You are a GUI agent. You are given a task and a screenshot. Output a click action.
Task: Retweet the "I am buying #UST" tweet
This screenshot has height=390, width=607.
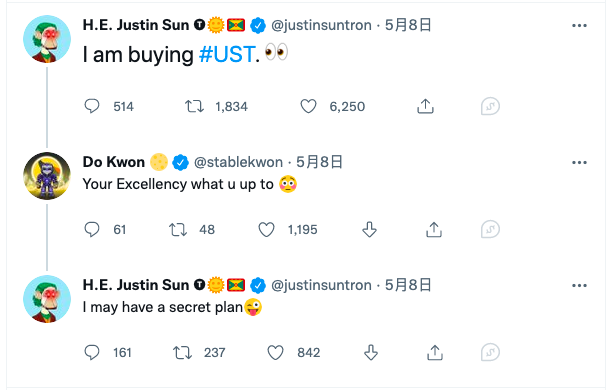pyautogui.click(x=194, y=106)
